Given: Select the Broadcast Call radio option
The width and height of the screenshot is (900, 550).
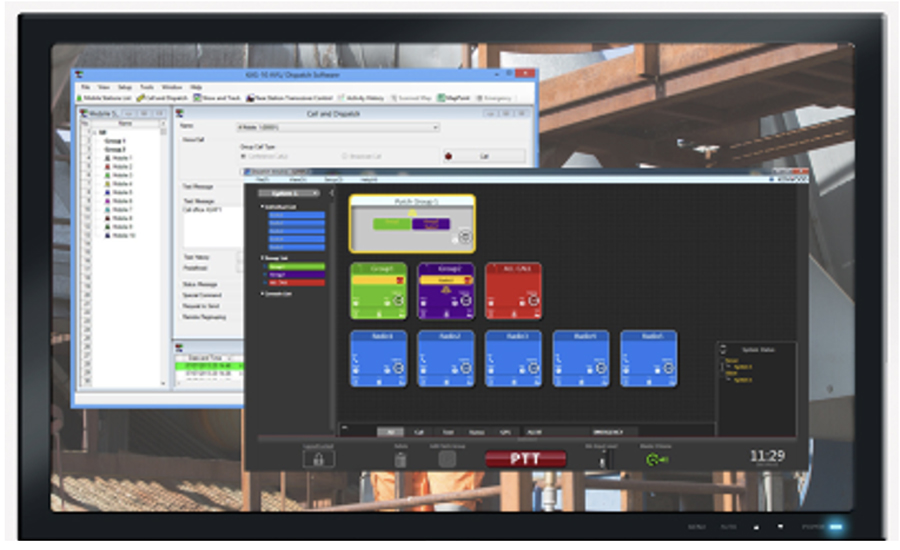Looking at the screenshot, I should 345,156.
